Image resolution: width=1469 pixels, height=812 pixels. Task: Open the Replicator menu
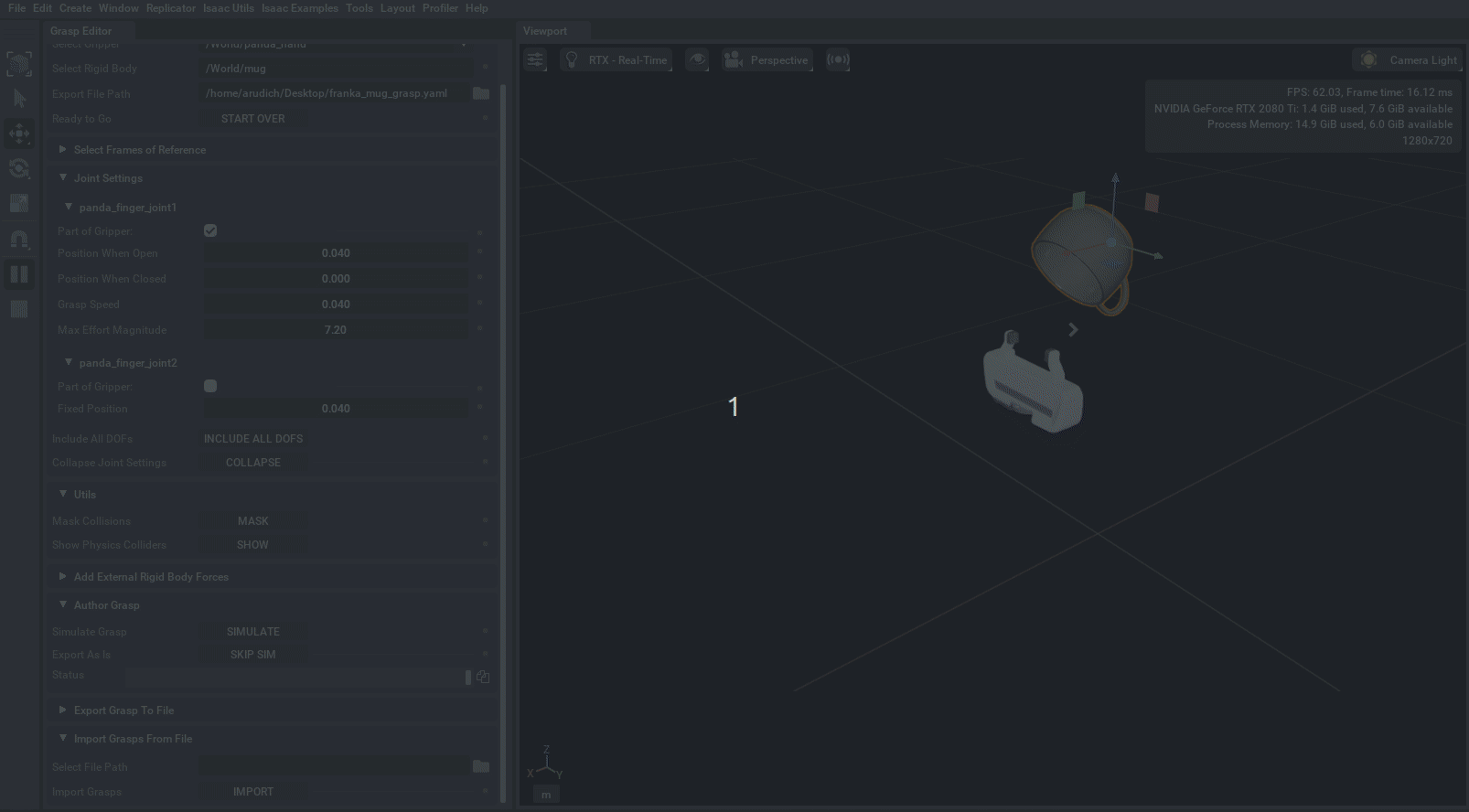[171, 8]
